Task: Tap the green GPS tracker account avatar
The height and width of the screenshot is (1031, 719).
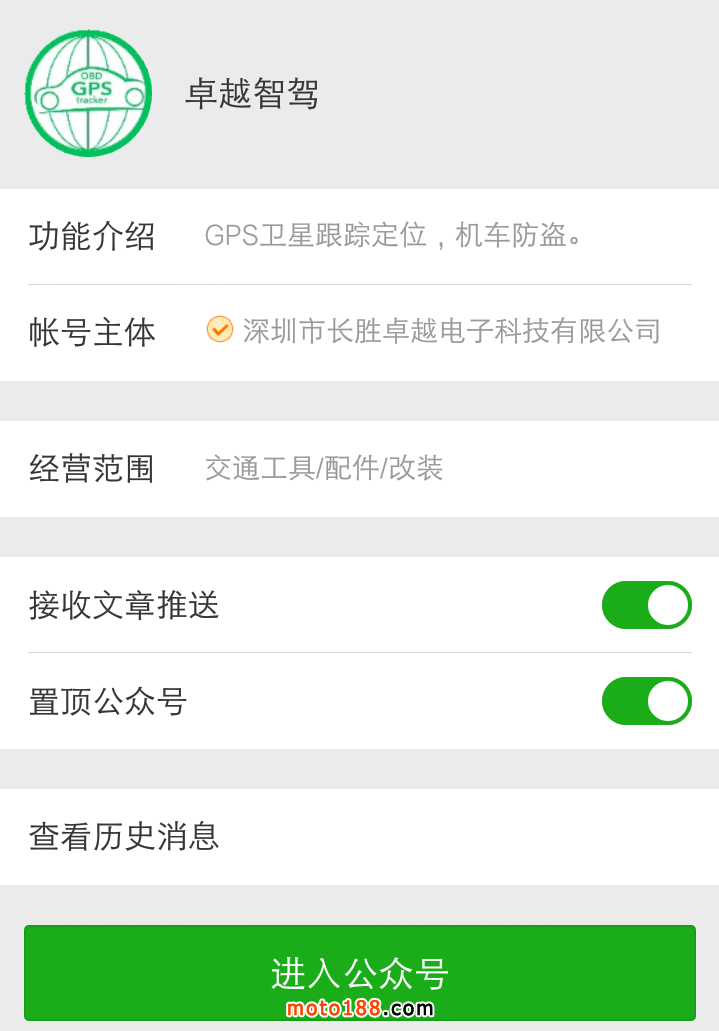Action: 88,93
